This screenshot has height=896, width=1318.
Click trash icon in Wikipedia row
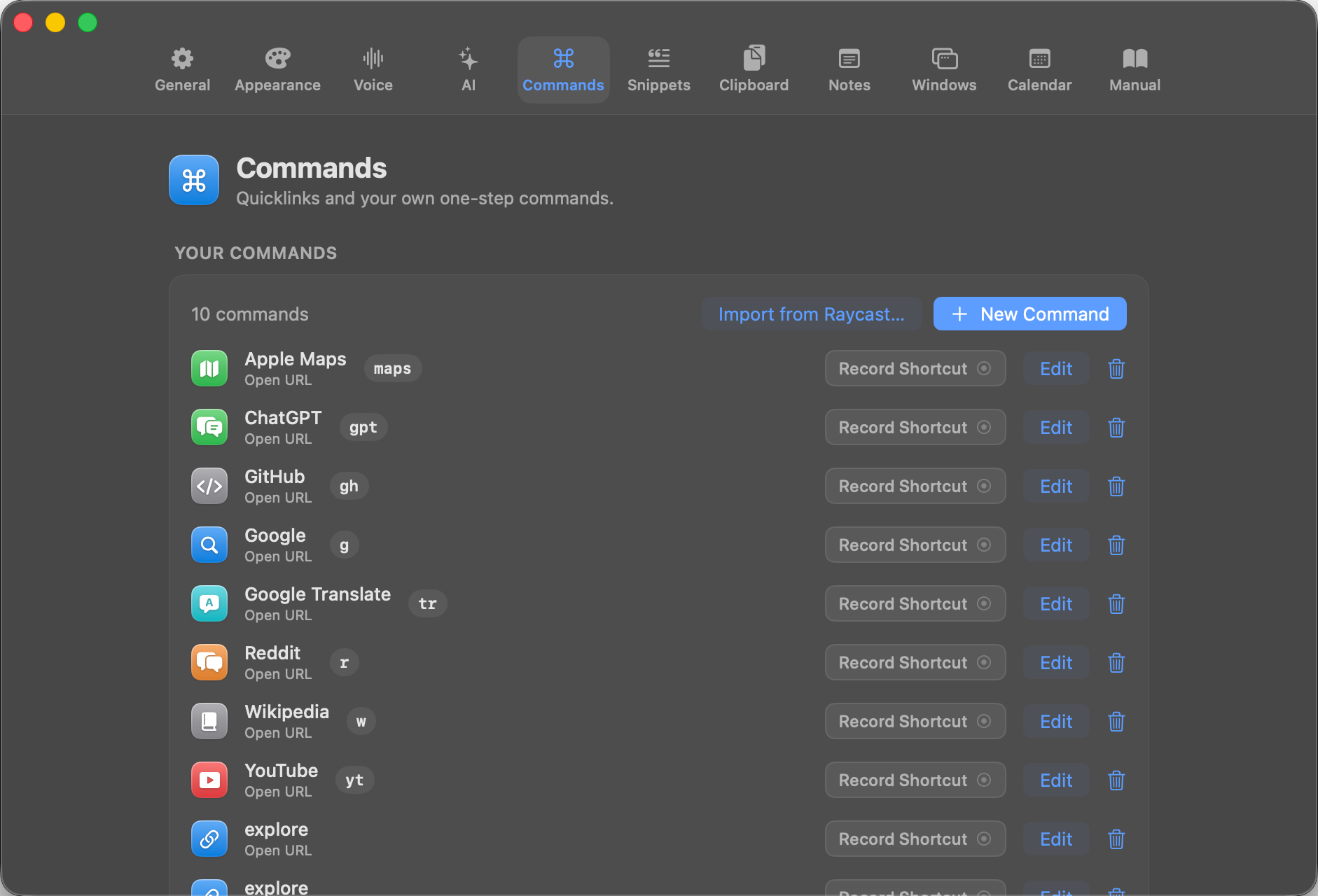click(x=1116, y=722)
